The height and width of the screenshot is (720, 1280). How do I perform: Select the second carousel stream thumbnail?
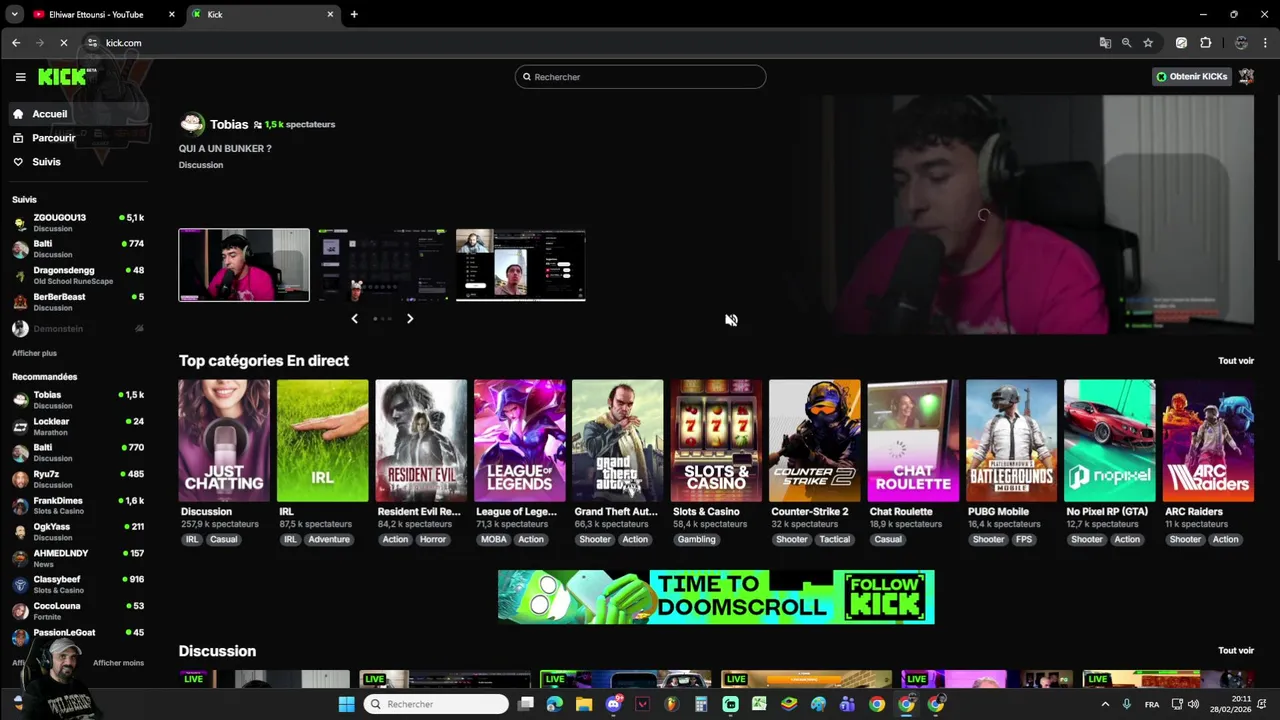coord(383,265)
